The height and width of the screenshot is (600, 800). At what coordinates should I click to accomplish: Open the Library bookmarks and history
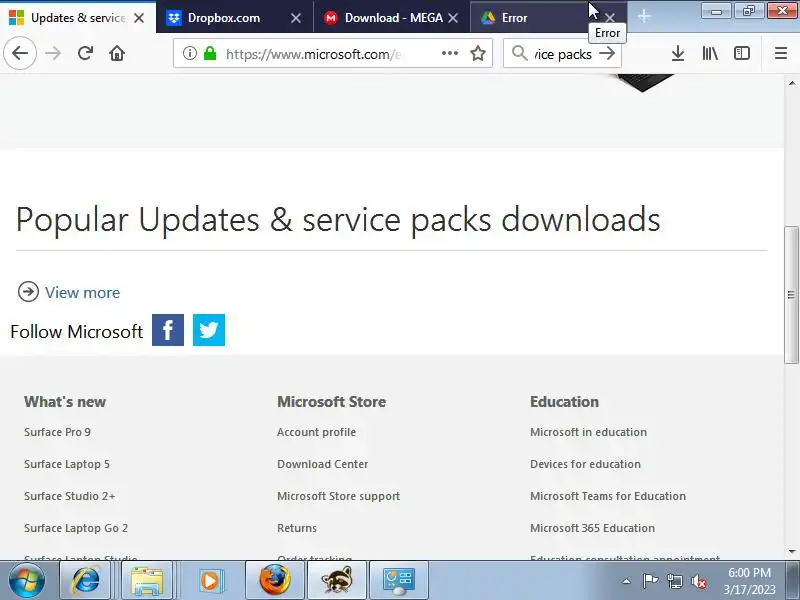tap(710, 53)
